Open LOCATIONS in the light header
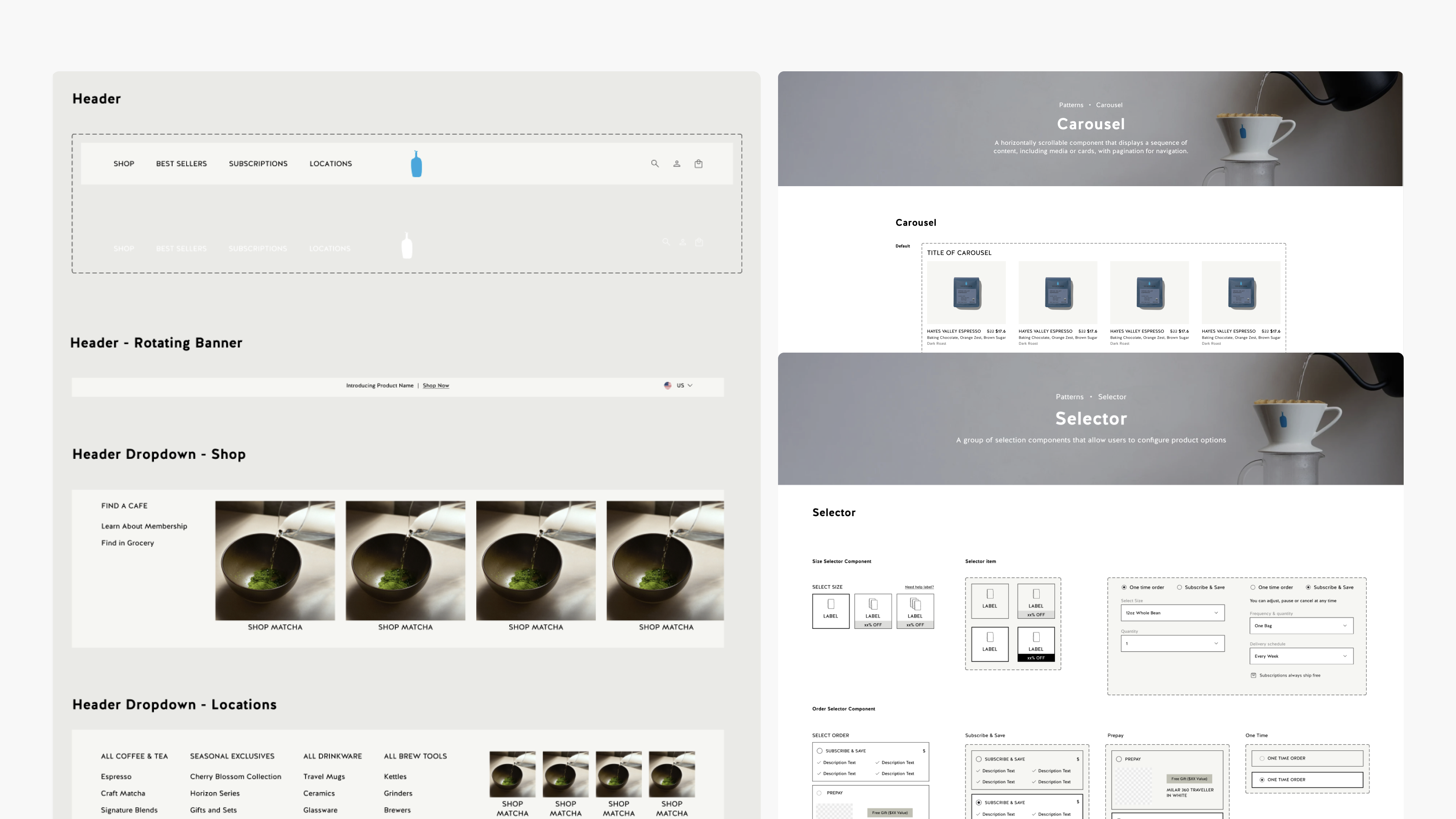The height and width of the screenshot is (819, 1456). click(x=331, y=164)
